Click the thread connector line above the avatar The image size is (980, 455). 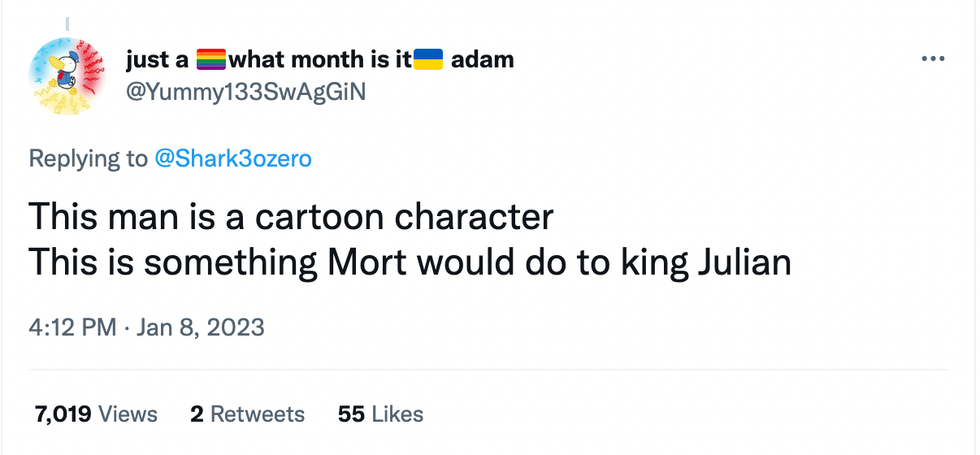(x=67, y=22)
